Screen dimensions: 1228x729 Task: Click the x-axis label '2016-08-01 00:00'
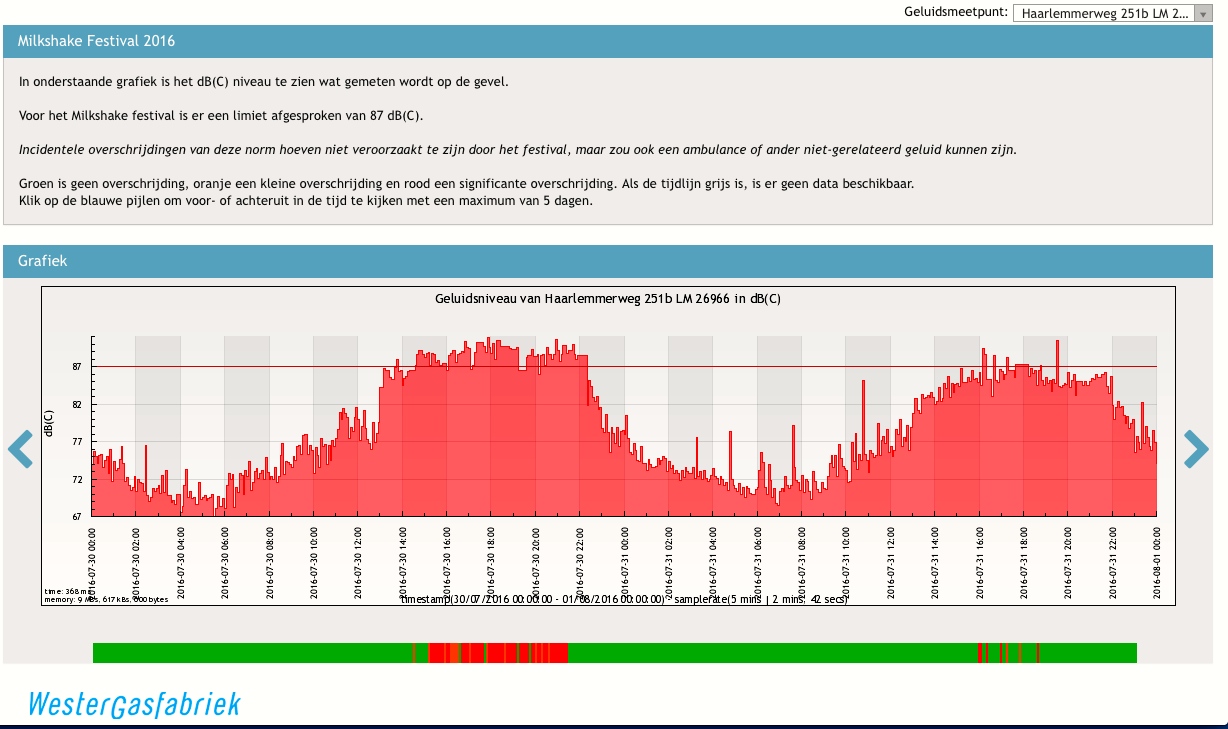1156,562
